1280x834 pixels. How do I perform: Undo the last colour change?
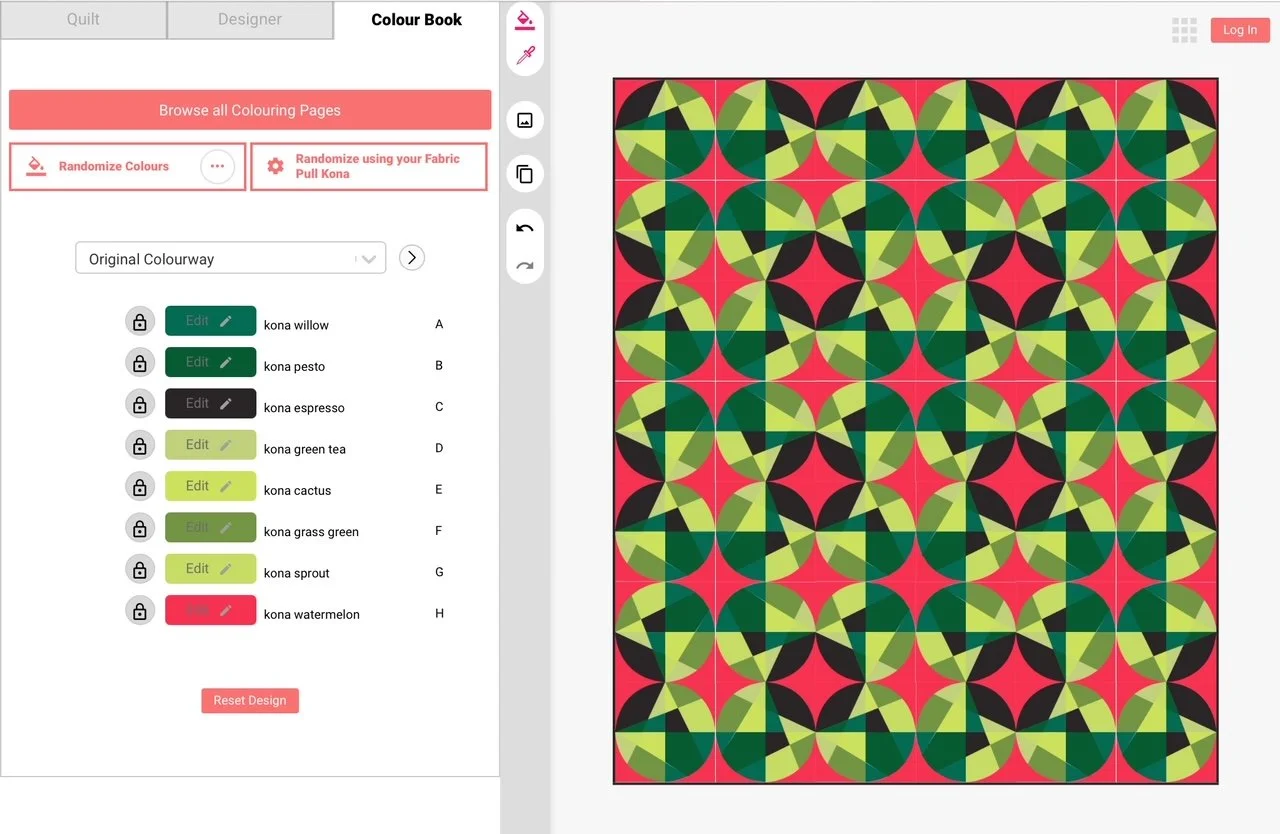pos(525,229)
